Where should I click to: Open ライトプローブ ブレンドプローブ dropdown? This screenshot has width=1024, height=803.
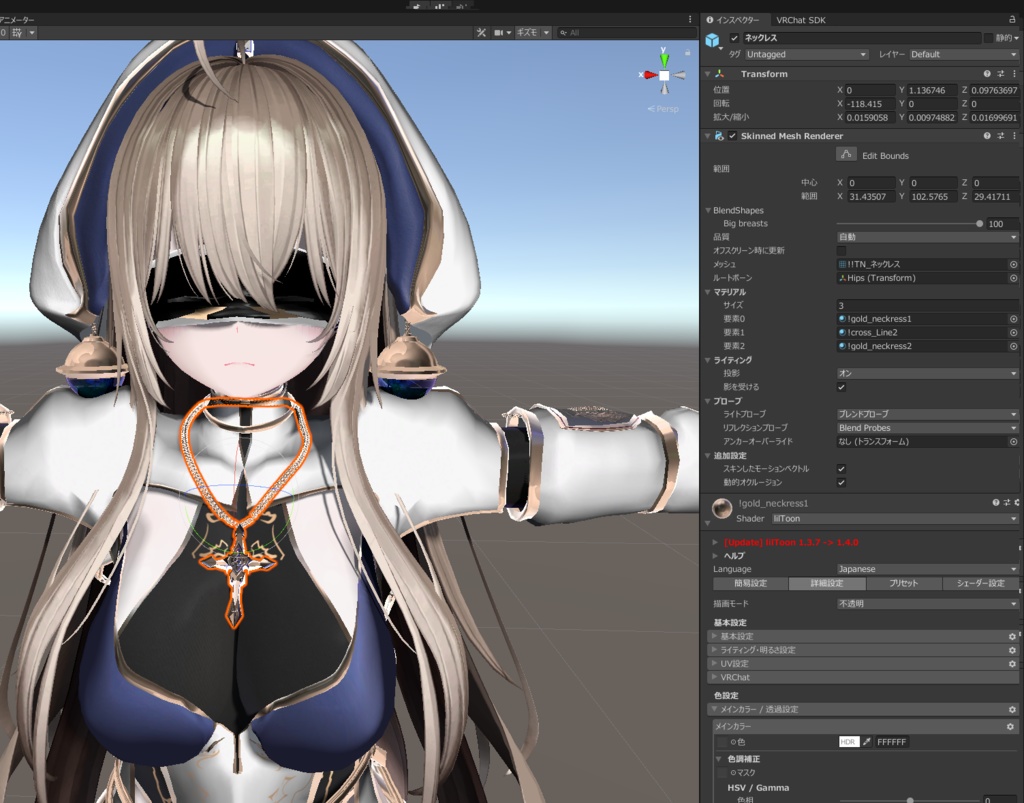927,415
